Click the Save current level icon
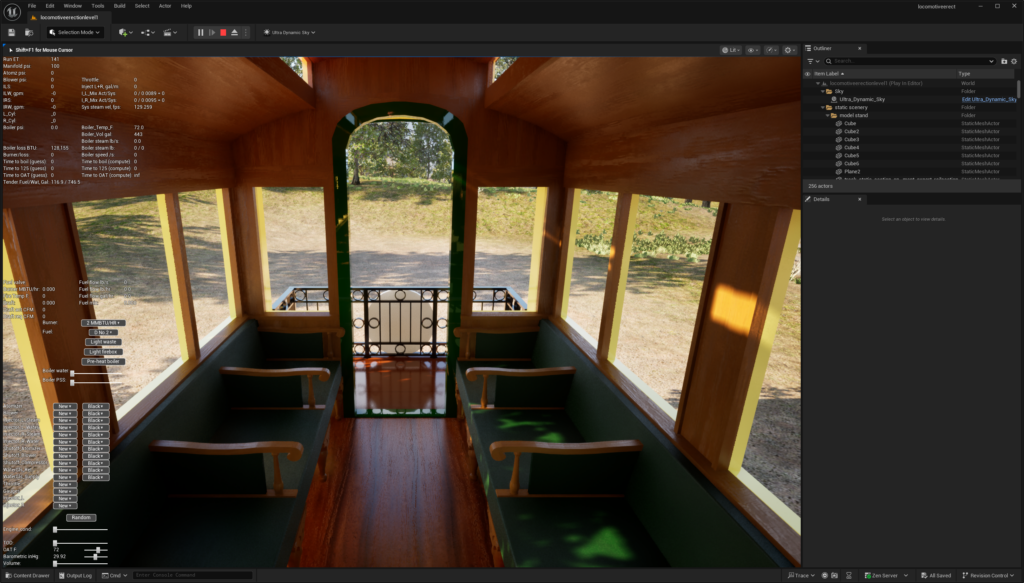The image size is (1024, 583). point(11,32)
